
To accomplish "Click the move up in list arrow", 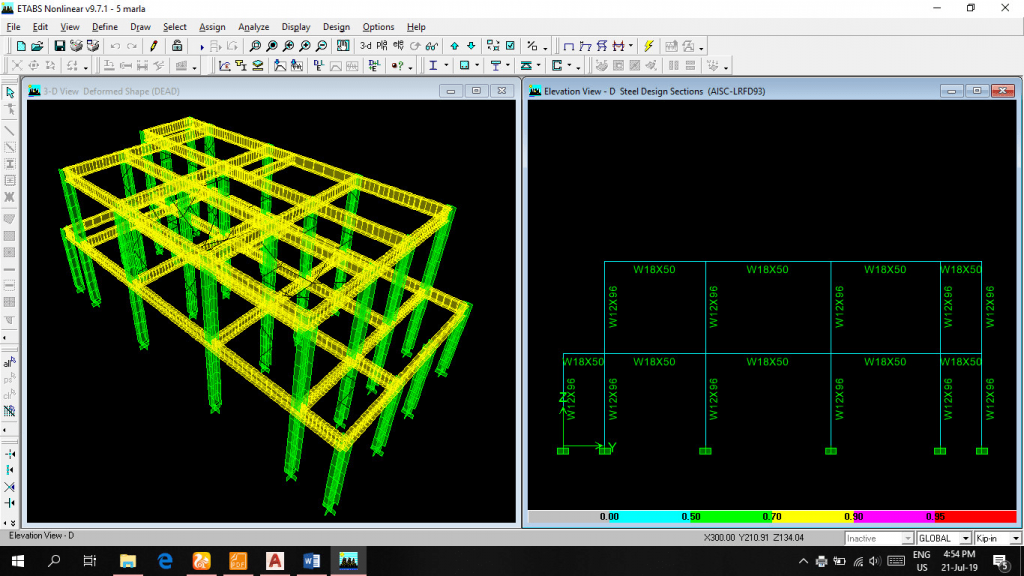I will (454, 46).
